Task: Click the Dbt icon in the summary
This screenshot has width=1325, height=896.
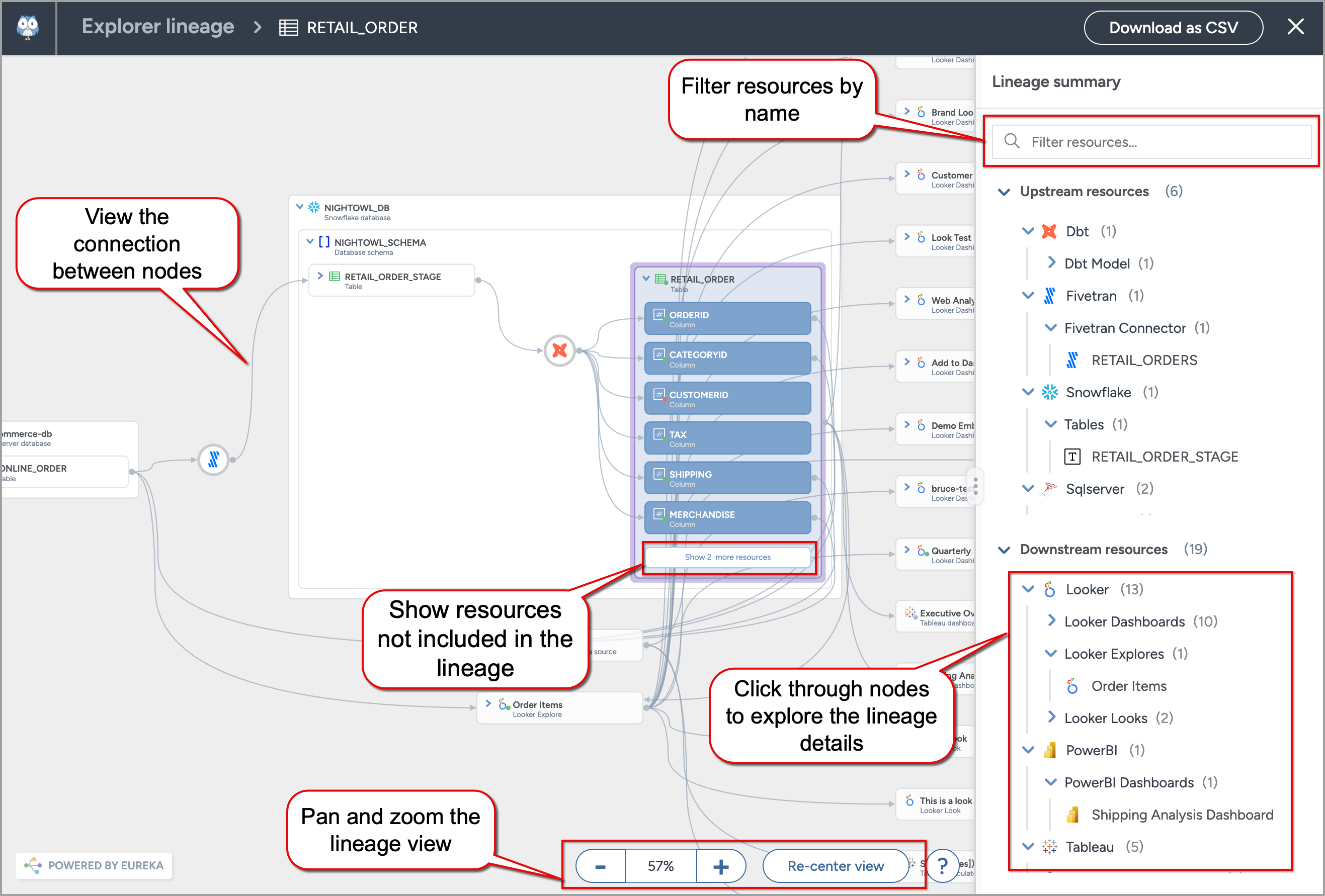Action: point(1049,231)
